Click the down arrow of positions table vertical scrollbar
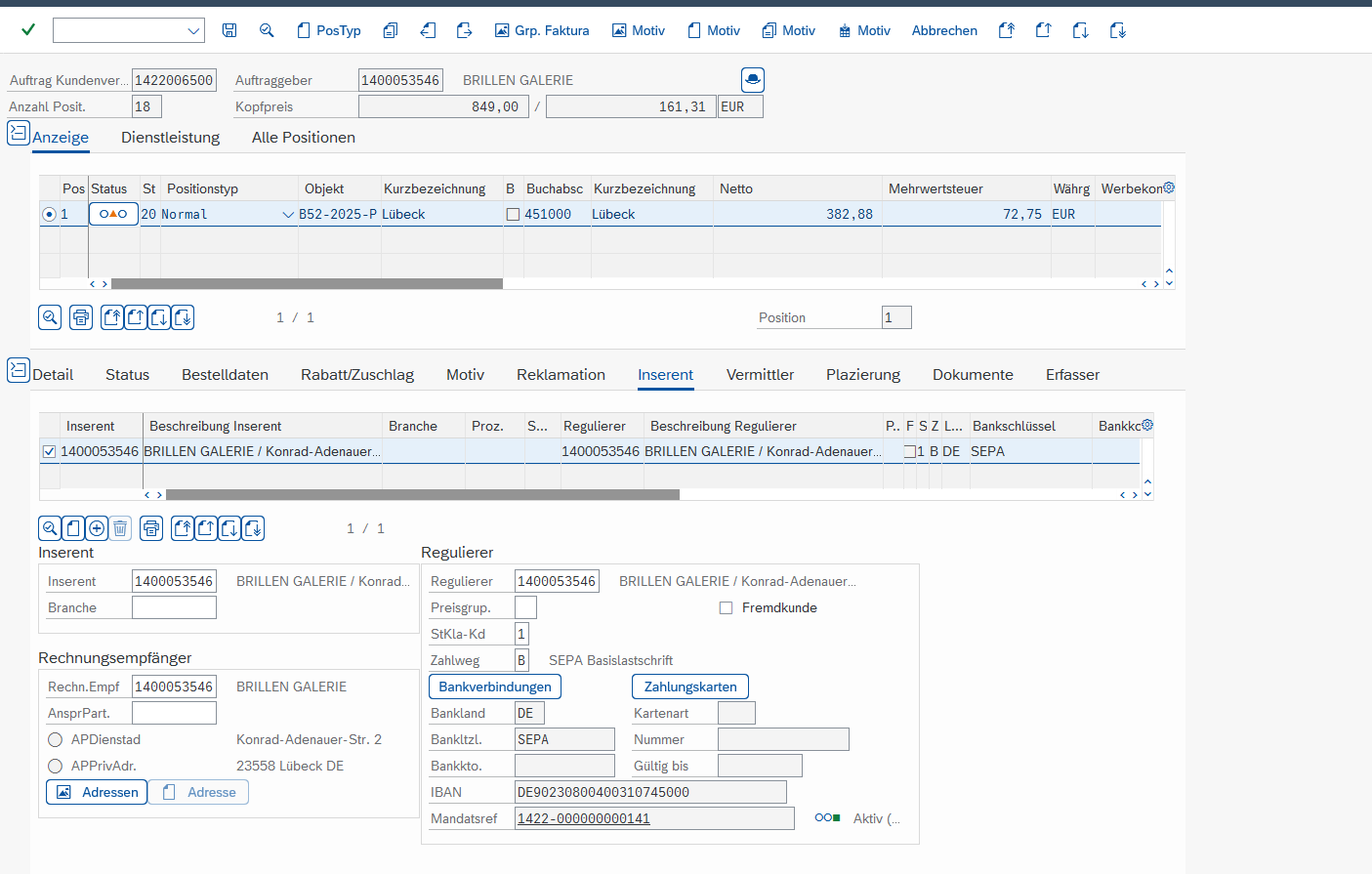The height and width of the screenshot is (874, 1372). [1169, 283]
